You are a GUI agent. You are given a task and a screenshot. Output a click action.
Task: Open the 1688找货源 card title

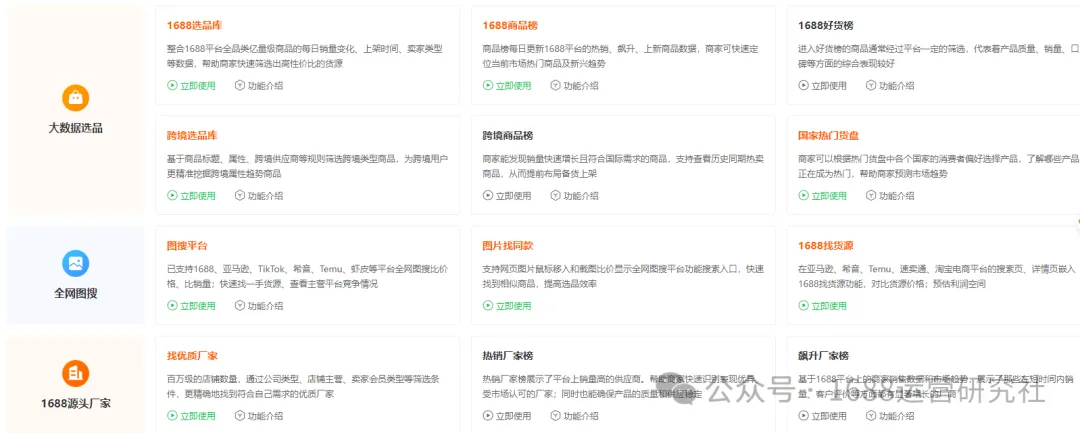[826, 246]
